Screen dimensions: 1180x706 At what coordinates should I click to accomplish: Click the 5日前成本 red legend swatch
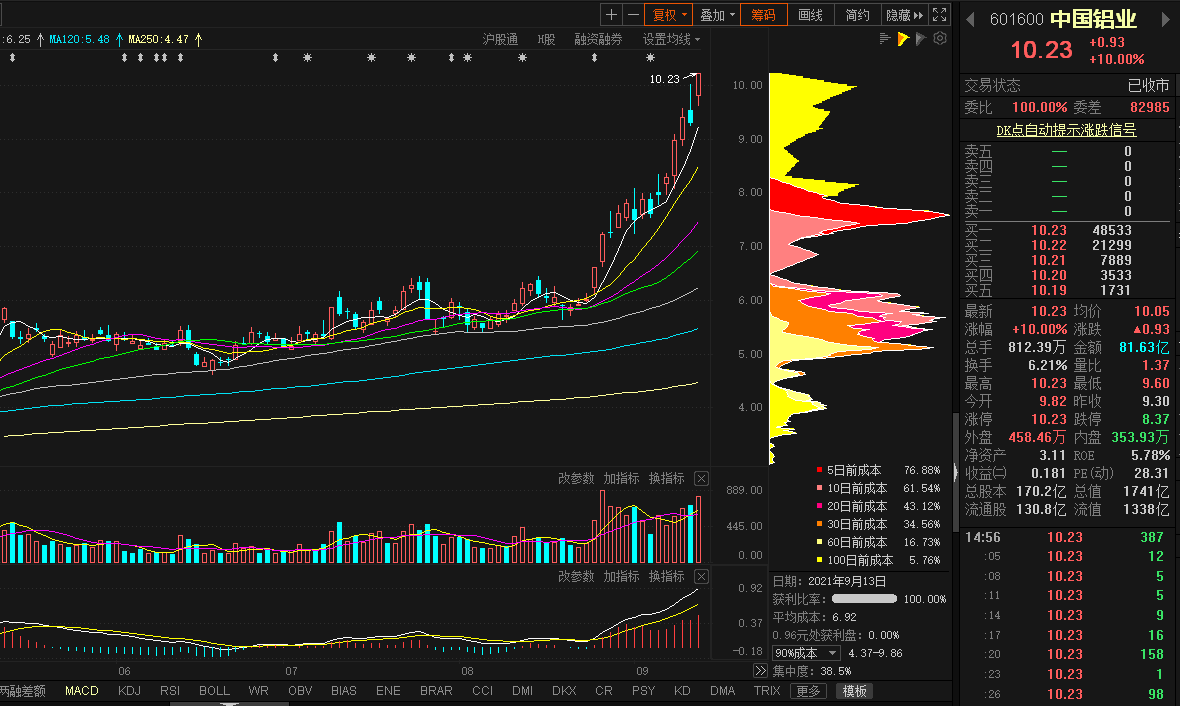[820, 470]
